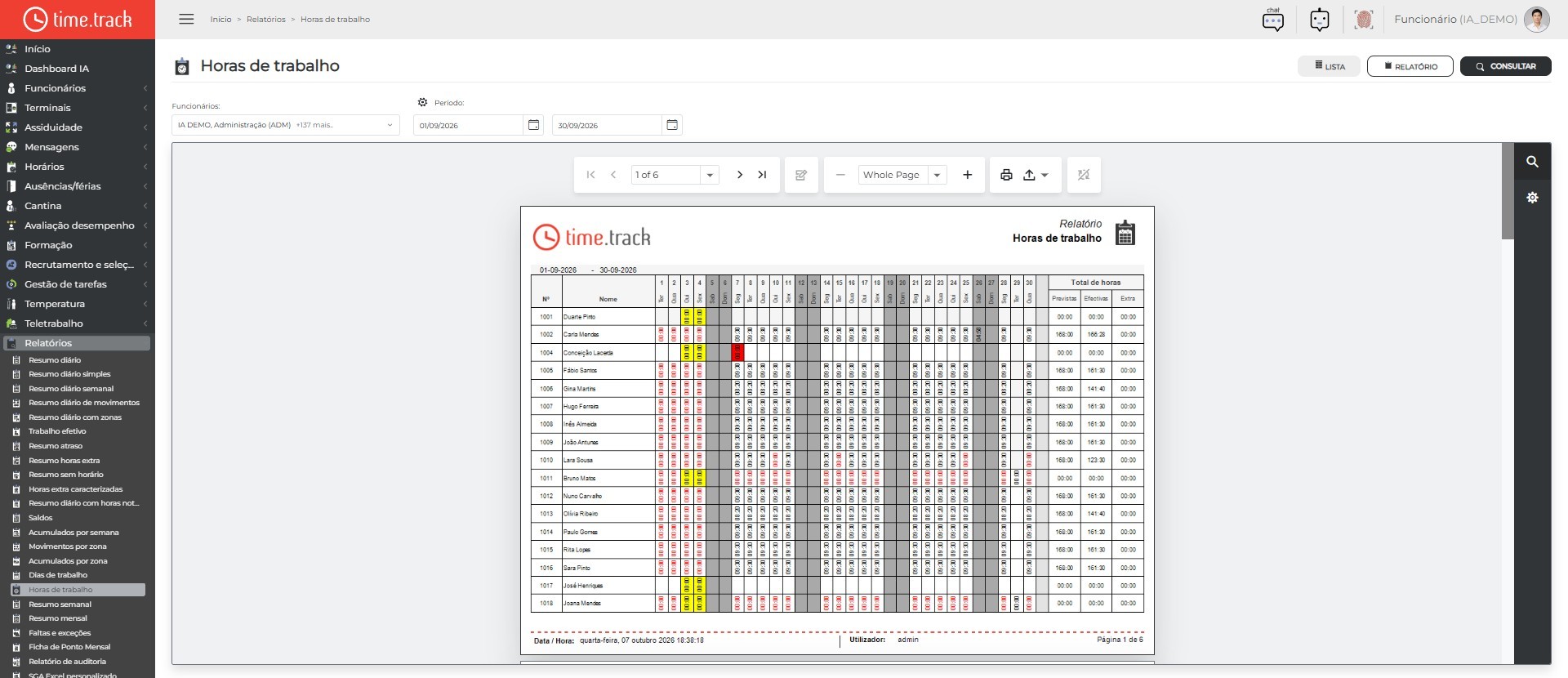Open Resumo diário report

[x=55, y=360]
